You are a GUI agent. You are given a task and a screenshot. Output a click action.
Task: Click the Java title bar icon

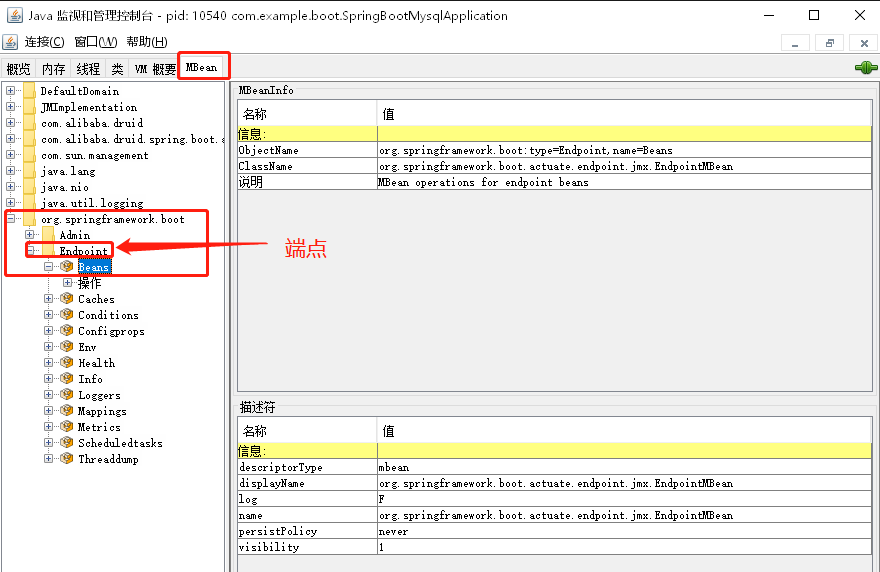click(15, 15)
